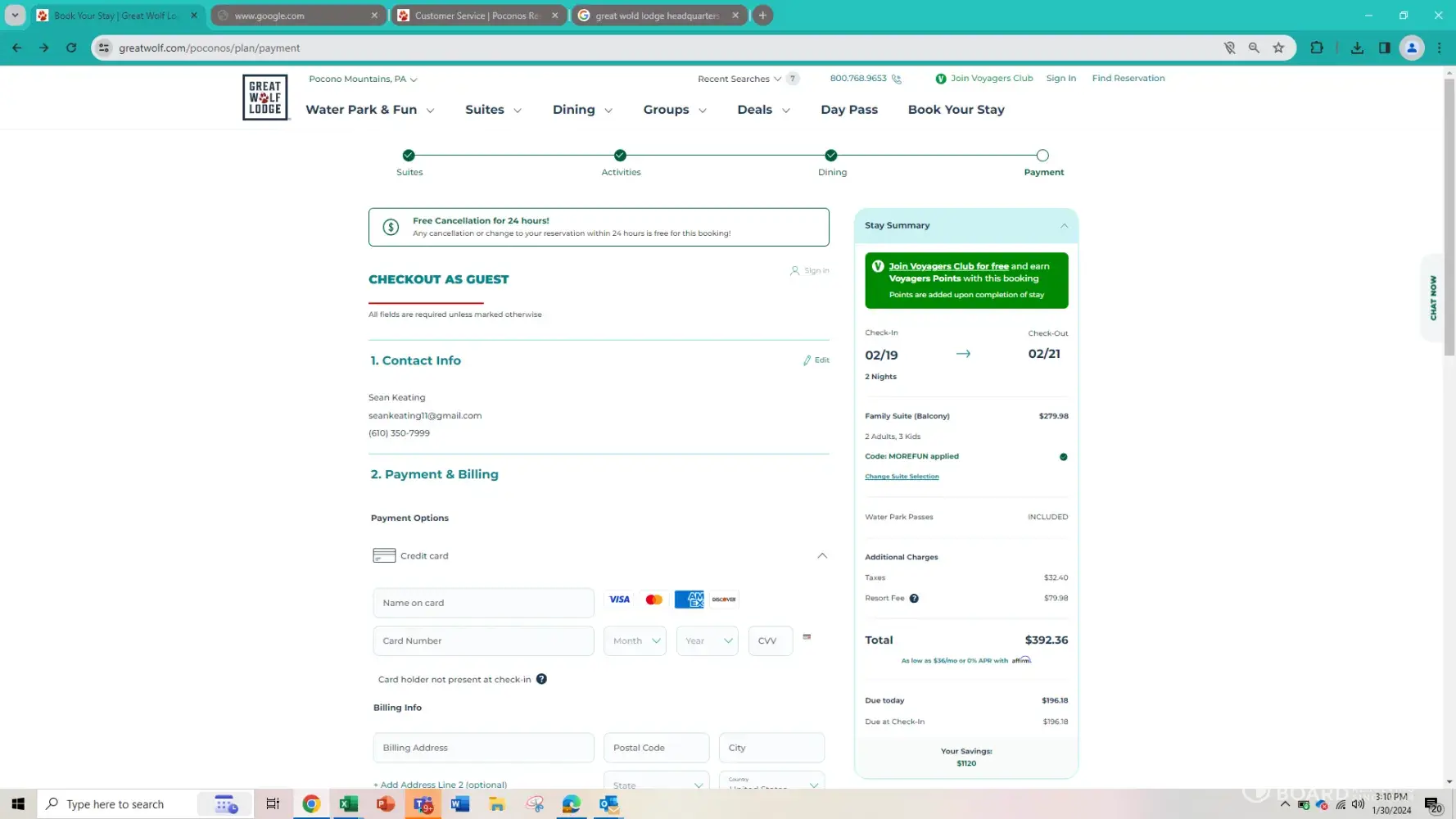This screenshot has width=1456, height=819.
Task: Expand the Deals navigation menu
Action: 763,110
